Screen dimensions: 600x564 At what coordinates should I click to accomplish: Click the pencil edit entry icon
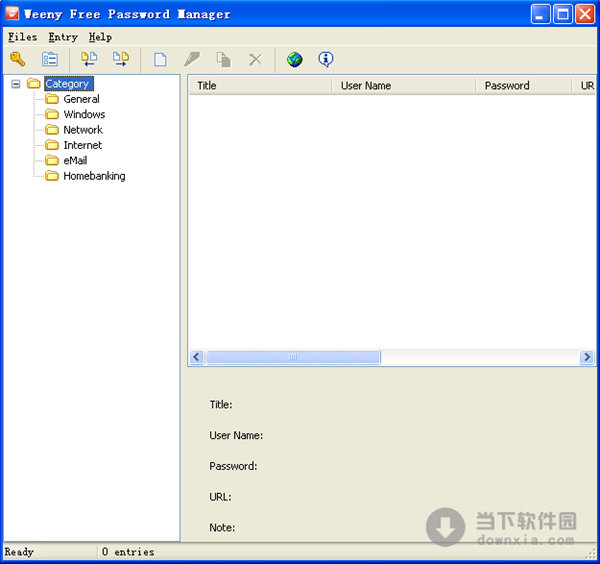pyautogui.click(x=192, y=60)
